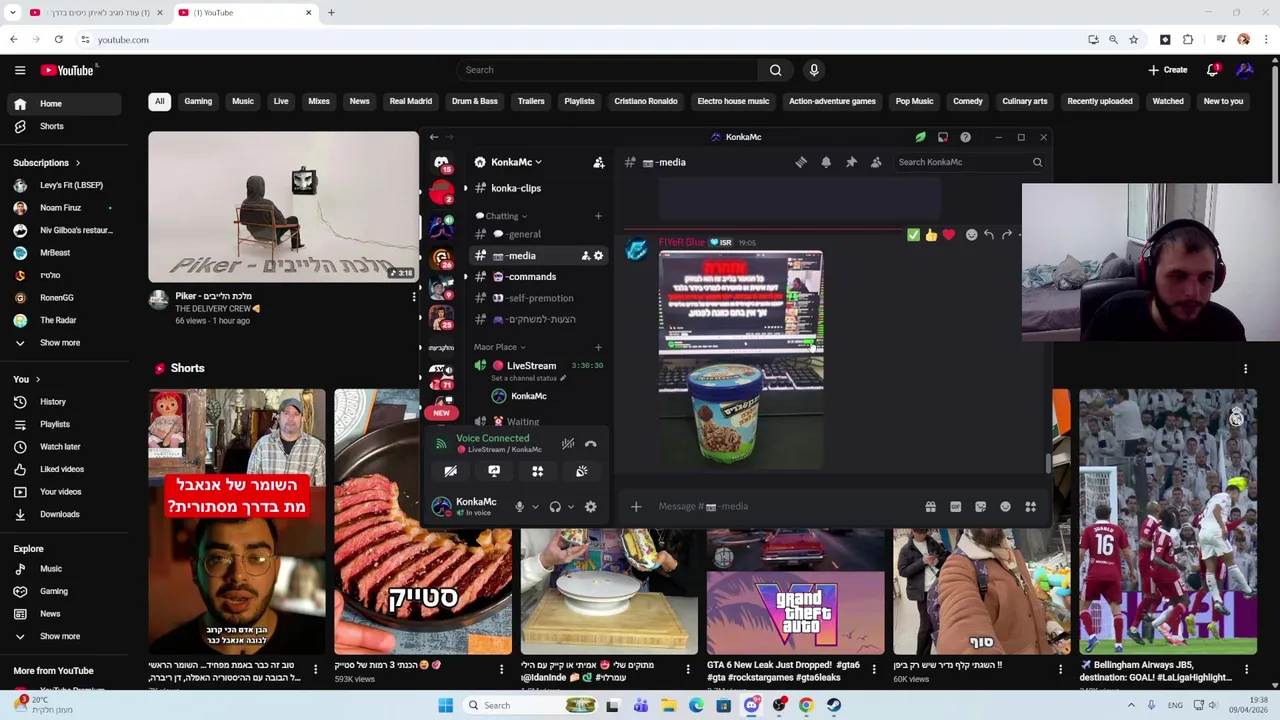Open Windows Start menu on taskbar
The width and height of the screenshot is (1280, 720).
tap(445, 705)
